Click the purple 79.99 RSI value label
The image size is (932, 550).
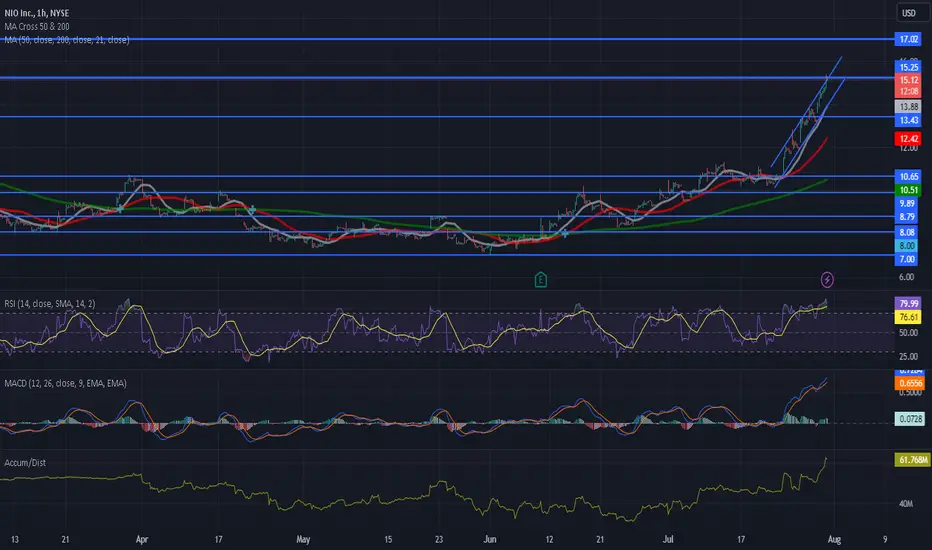[909, 304]
